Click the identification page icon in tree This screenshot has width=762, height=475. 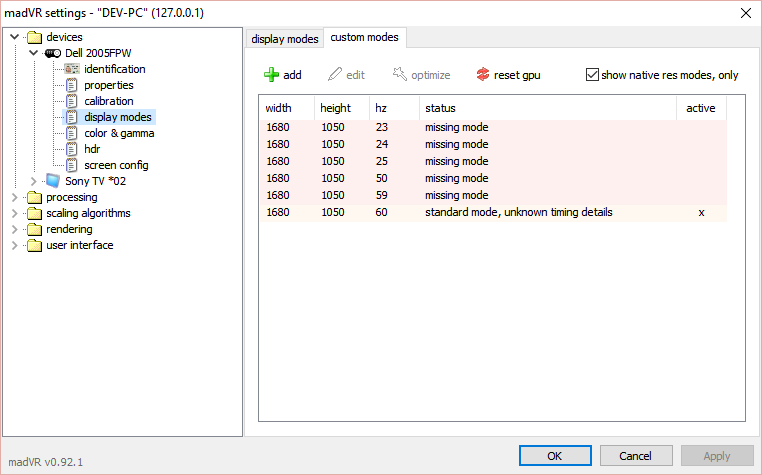click(71, 69)
